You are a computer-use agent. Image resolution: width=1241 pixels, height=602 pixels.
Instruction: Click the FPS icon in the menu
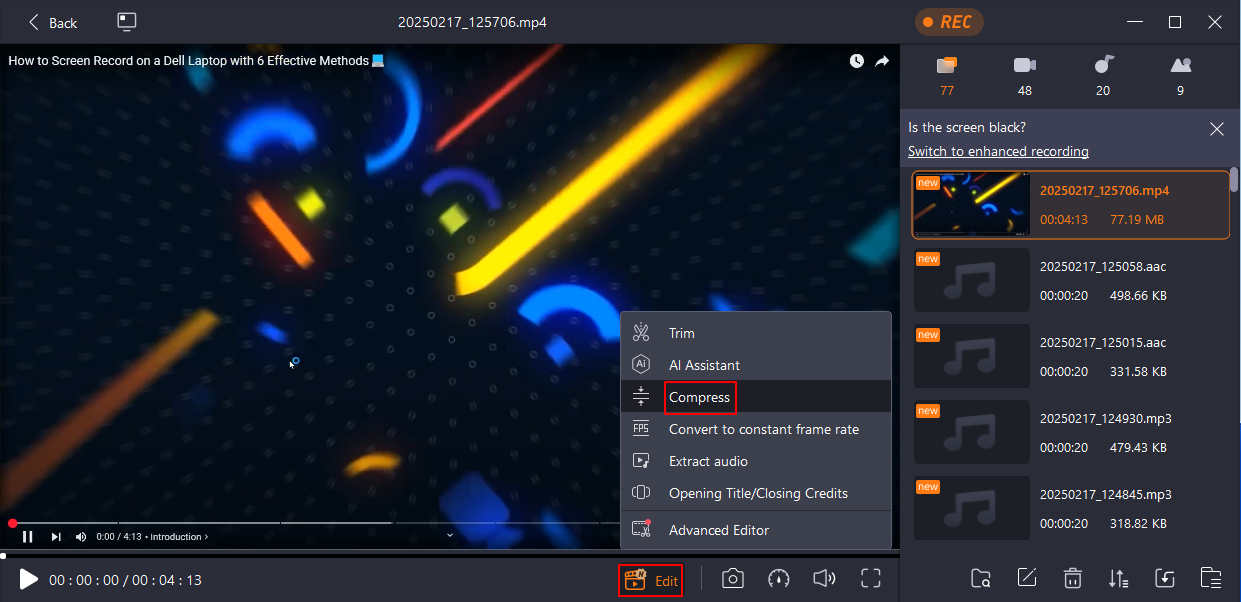click(641, 429)
